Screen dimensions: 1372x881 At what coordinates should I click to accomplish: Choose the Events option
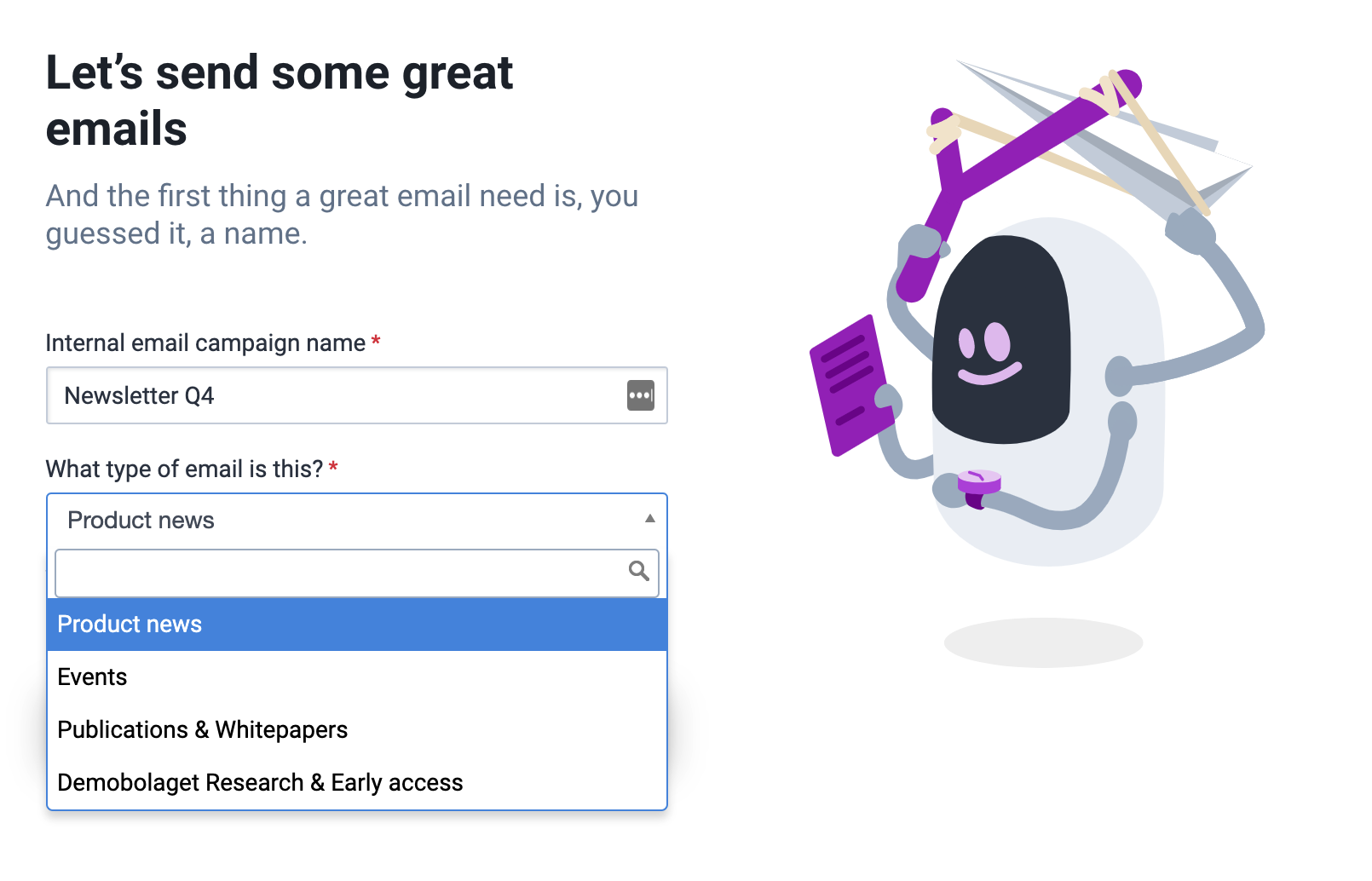357,677
